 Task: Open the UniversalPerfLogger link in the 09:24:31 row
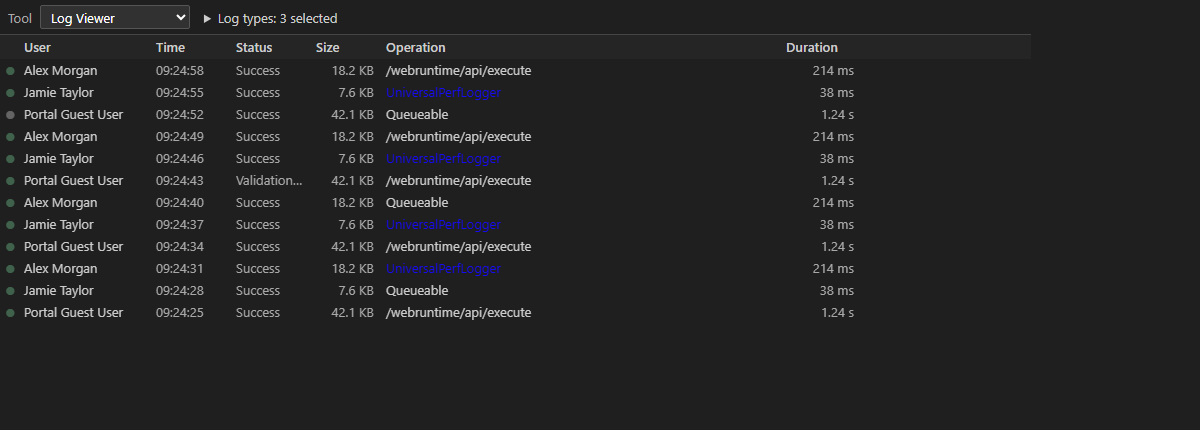pyautogui.click(x=443, y=269)
